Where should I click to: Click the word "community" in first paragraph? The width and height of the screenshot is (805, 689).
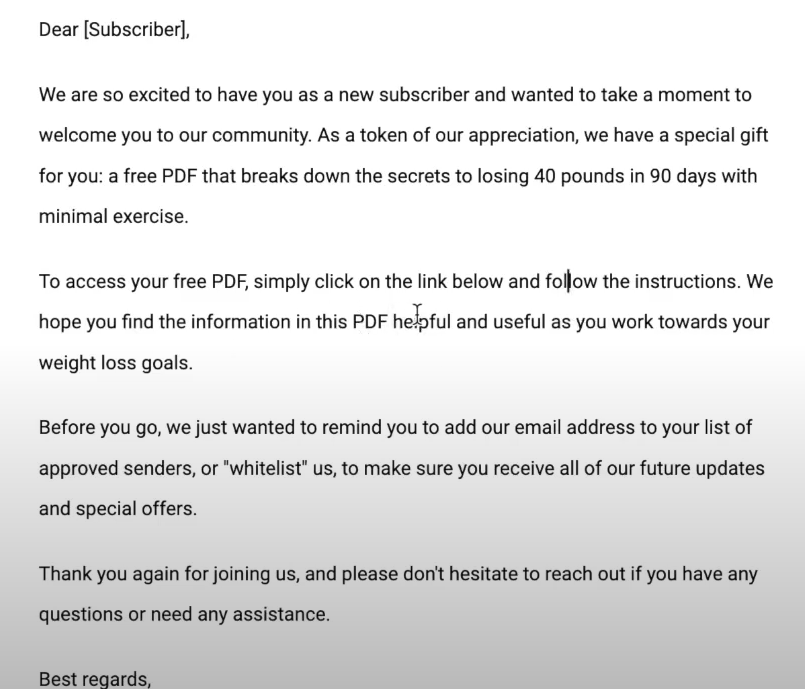tap(261, 136)
